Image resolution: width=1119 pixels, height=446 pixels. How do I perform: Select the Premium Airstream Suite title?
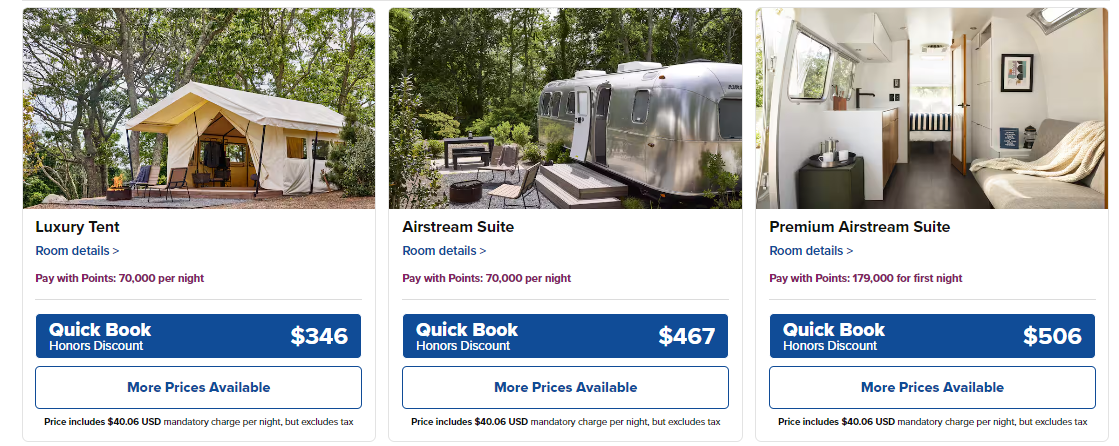point(860,227)
